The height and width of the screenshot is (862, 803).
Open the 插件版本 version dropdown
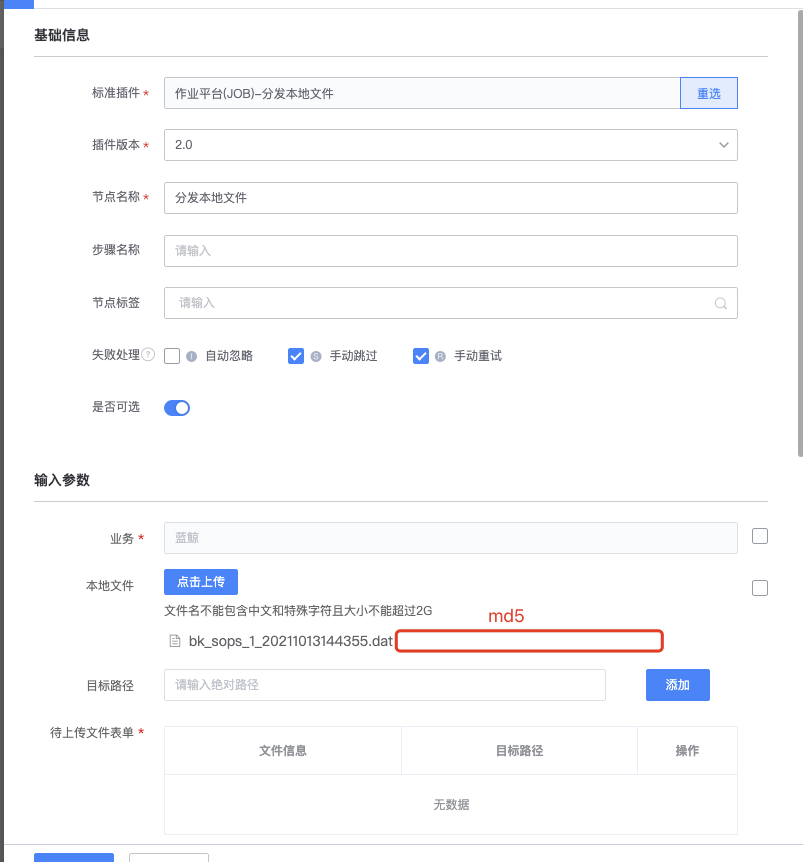(x=723, y=144)
